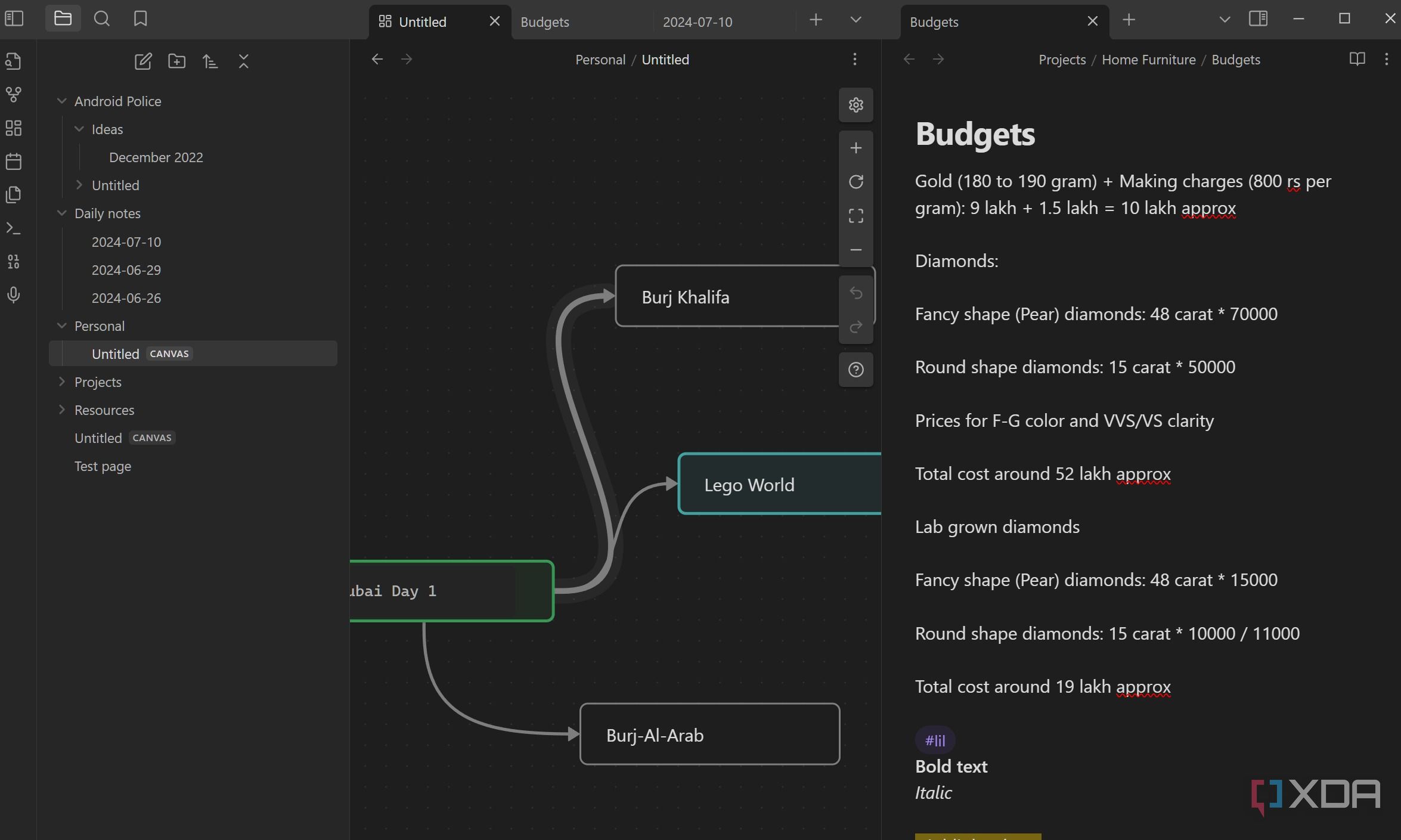Open daily note 2024-06-26
The width and height of the screenshot is (1401, 840).
pos(126,298)
